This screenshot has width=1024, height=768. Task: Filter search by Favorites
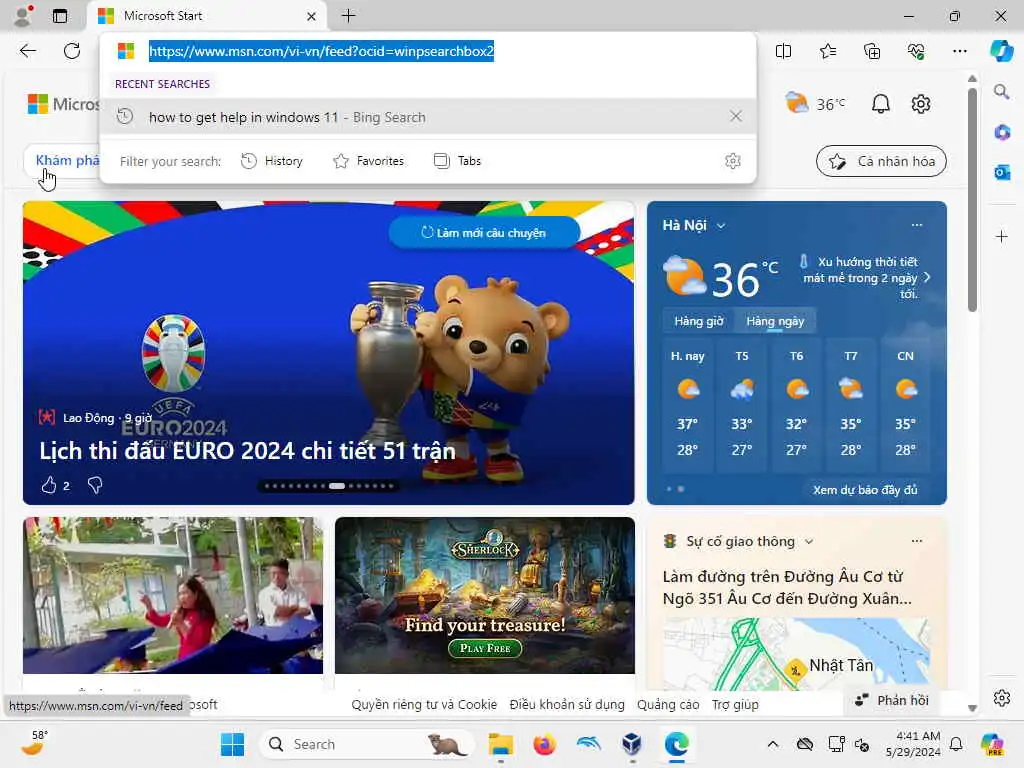click(368, 161)
